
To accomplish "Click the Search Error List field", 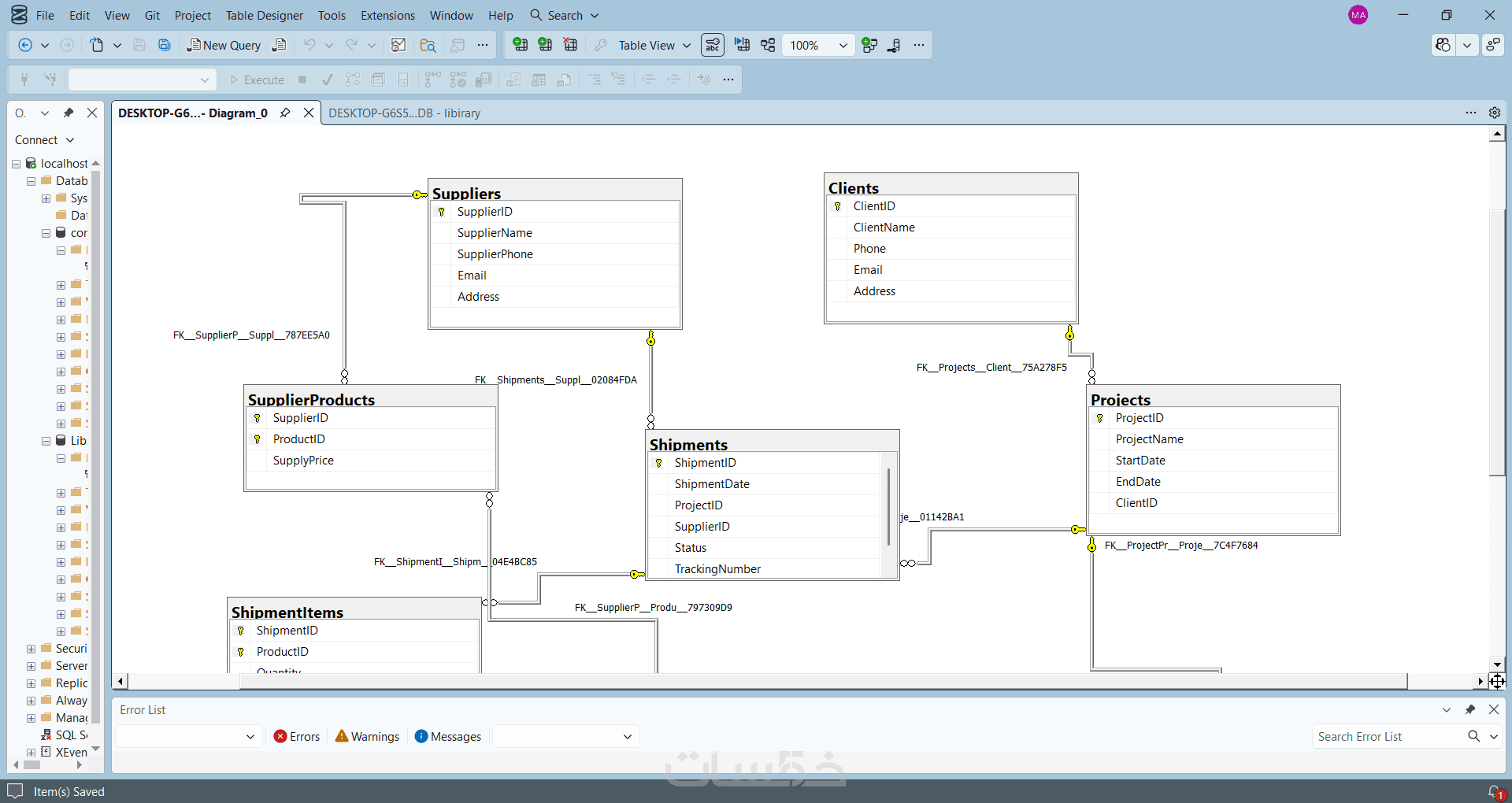I will [x=1386, y=736].
